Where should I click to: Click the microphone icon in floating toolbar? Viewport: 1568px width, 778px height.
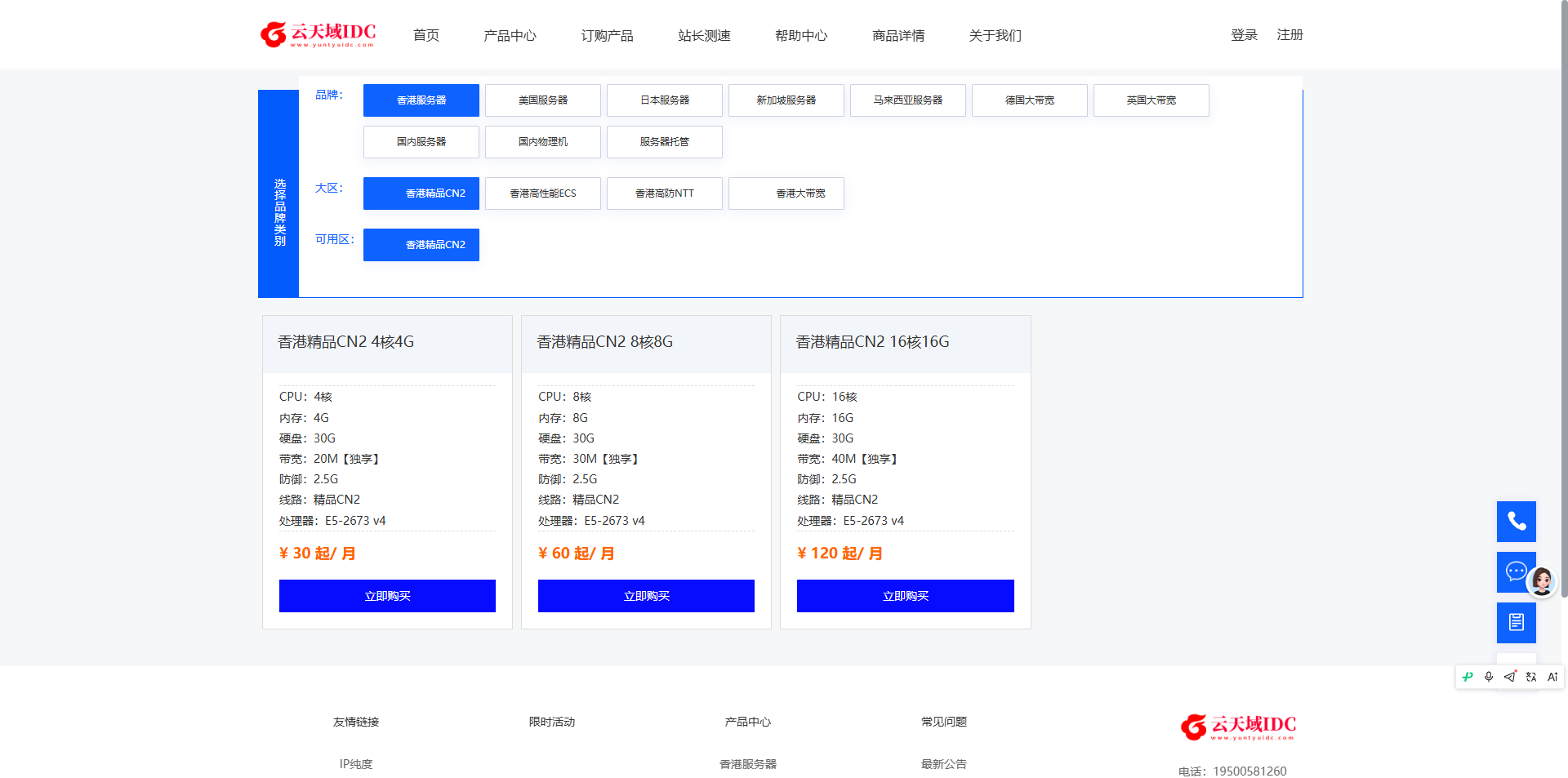point(1489,677)
